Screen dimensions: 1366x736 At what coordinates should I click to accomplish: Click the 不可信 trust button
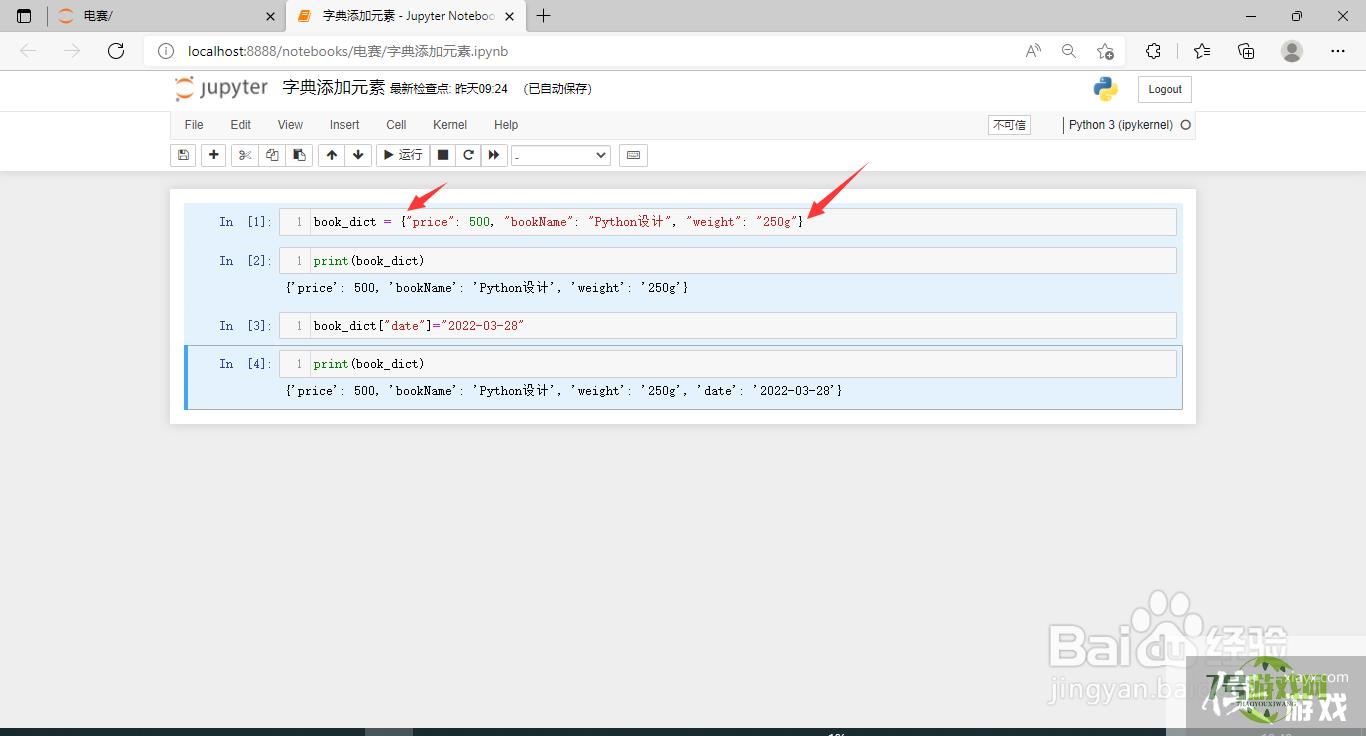pyautogui.click(x=1009, y=125)
